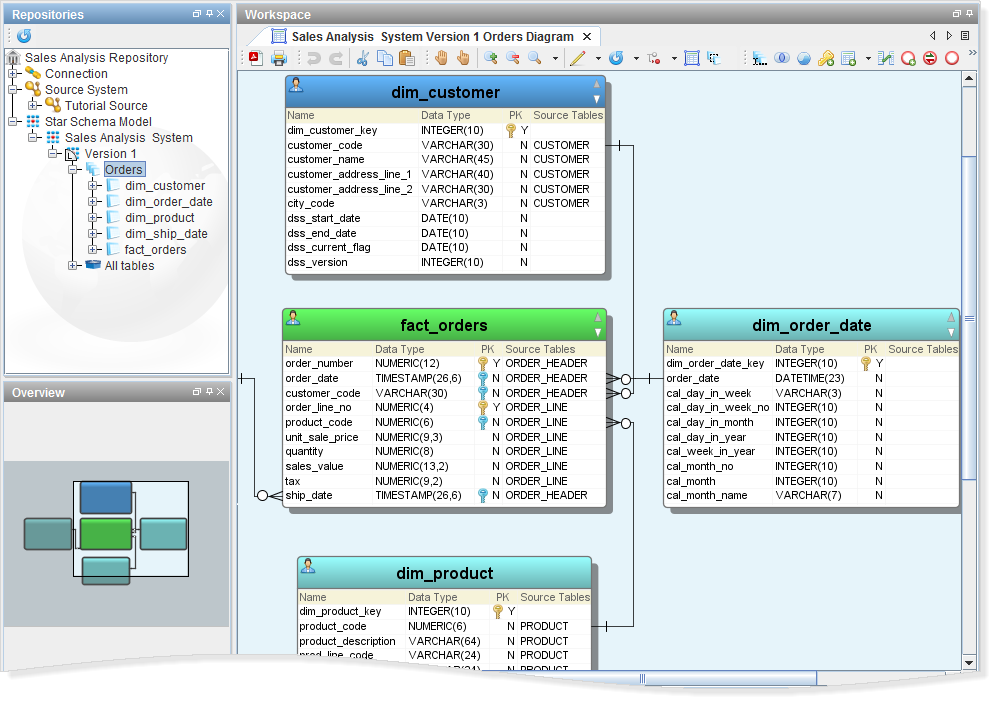Collapse the dim_order_date table box

tap(951, 317)
